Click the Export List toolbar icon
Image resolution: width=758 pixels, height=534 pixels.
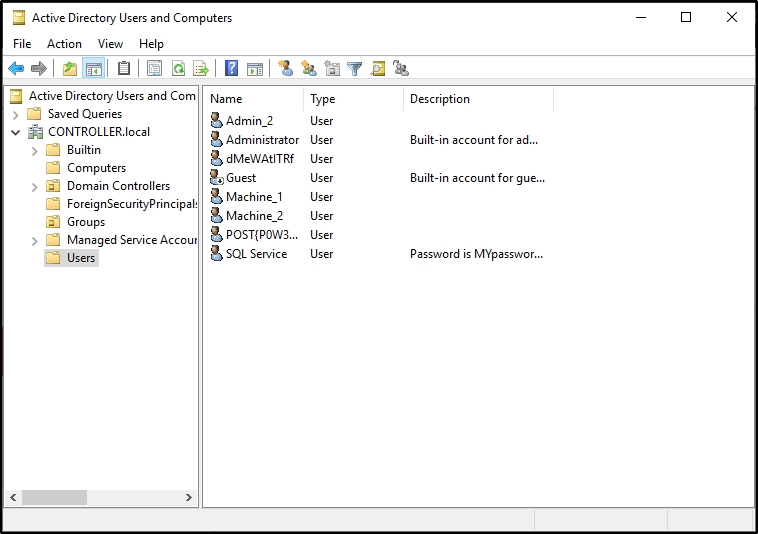coord(201,69)
